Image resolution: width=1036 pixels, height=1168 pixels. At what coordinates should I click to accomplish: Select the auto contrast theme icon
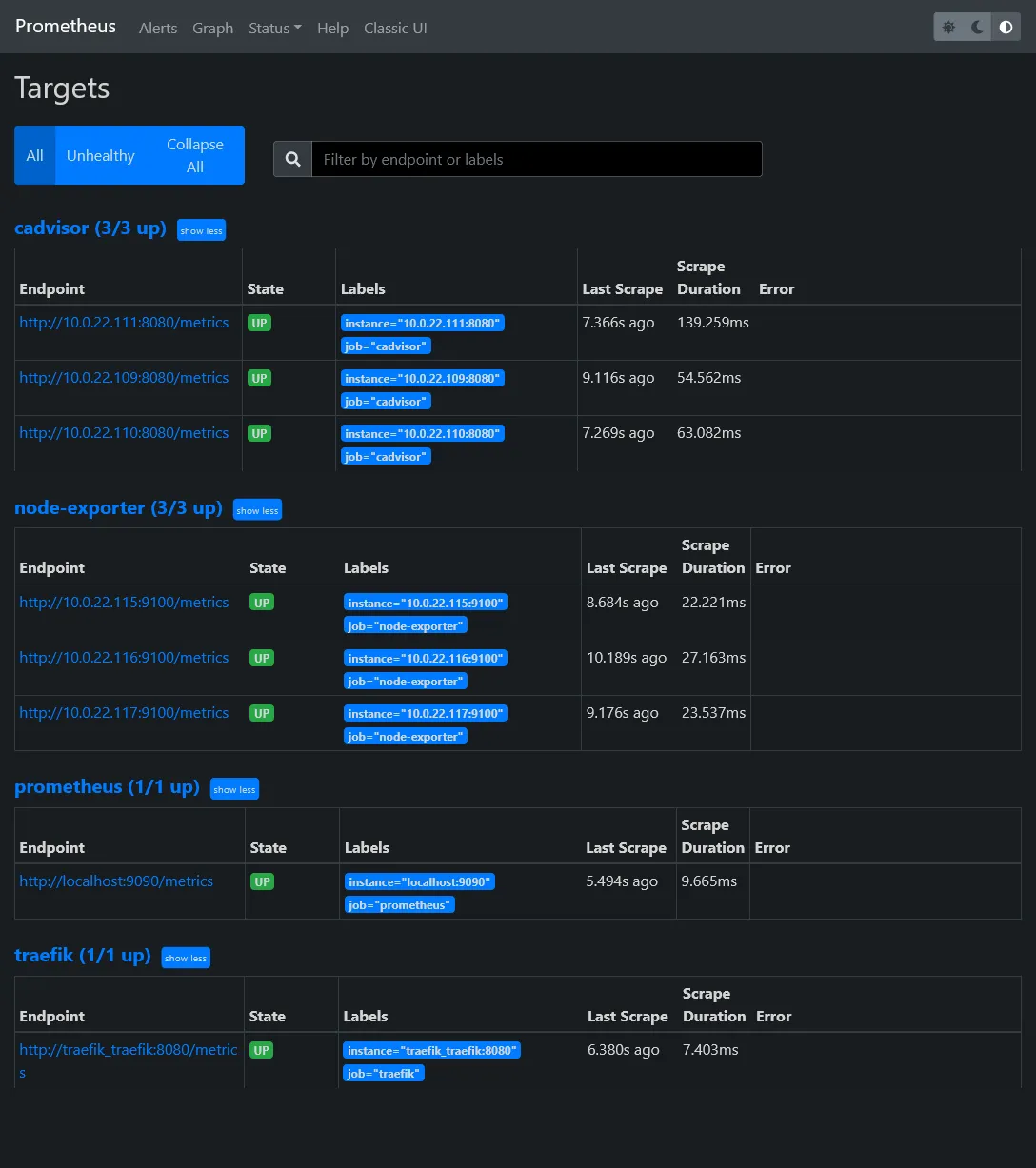1006,28
